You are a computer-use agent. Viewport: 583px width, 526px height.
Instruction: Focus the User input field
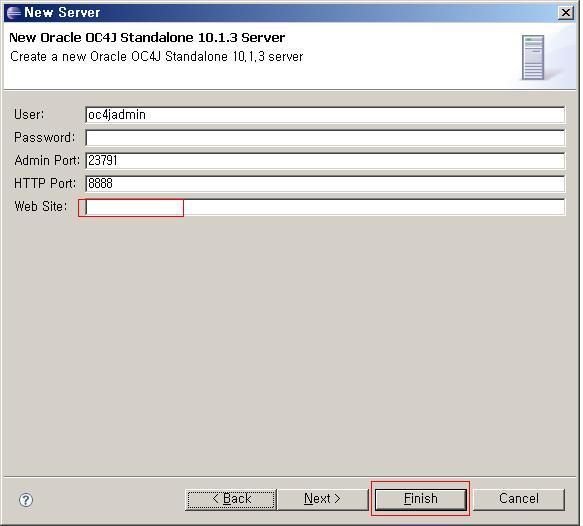coord(325,114)
